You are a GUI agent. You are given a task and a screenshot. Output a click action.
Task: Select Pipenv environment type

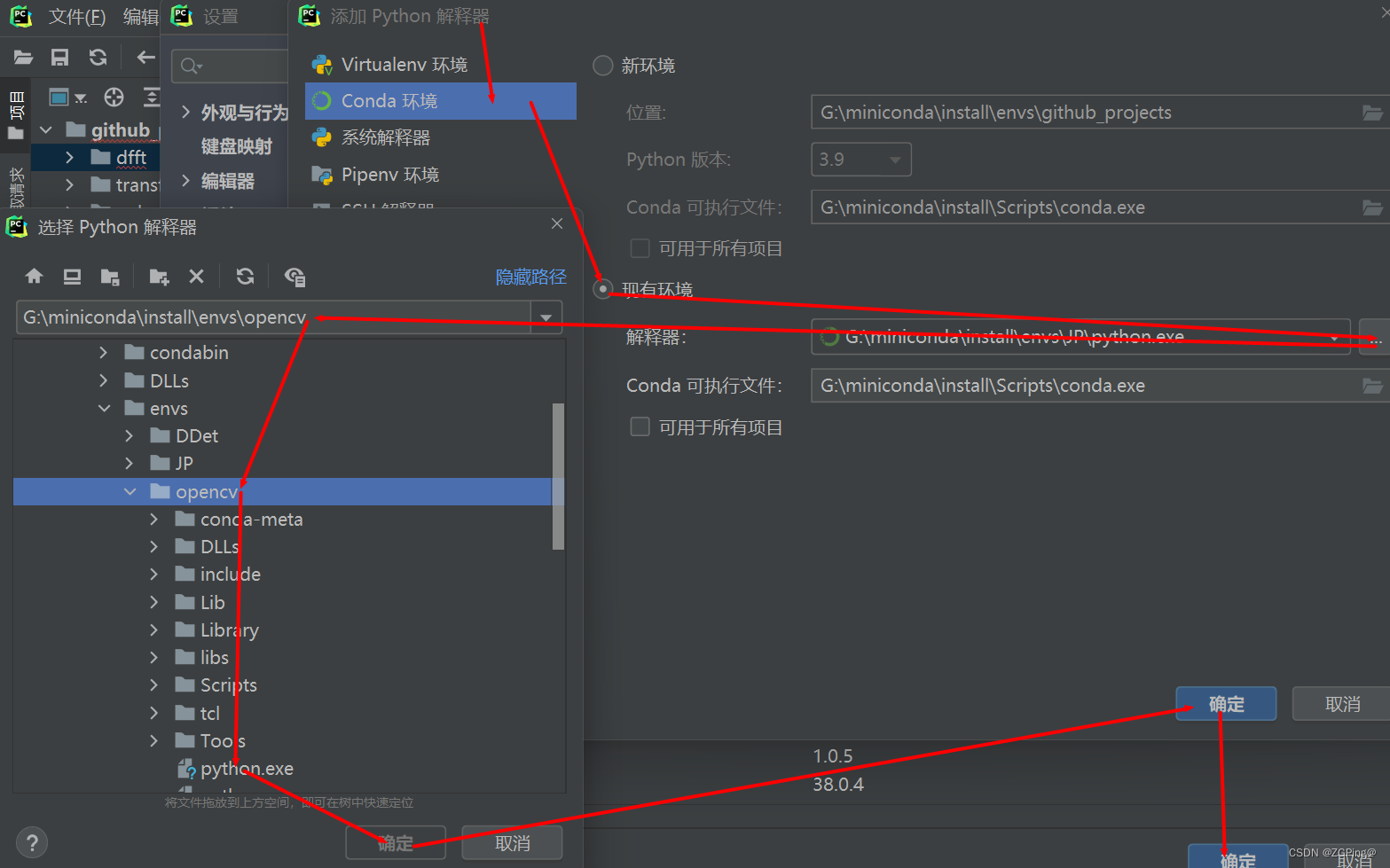point(441,175)
